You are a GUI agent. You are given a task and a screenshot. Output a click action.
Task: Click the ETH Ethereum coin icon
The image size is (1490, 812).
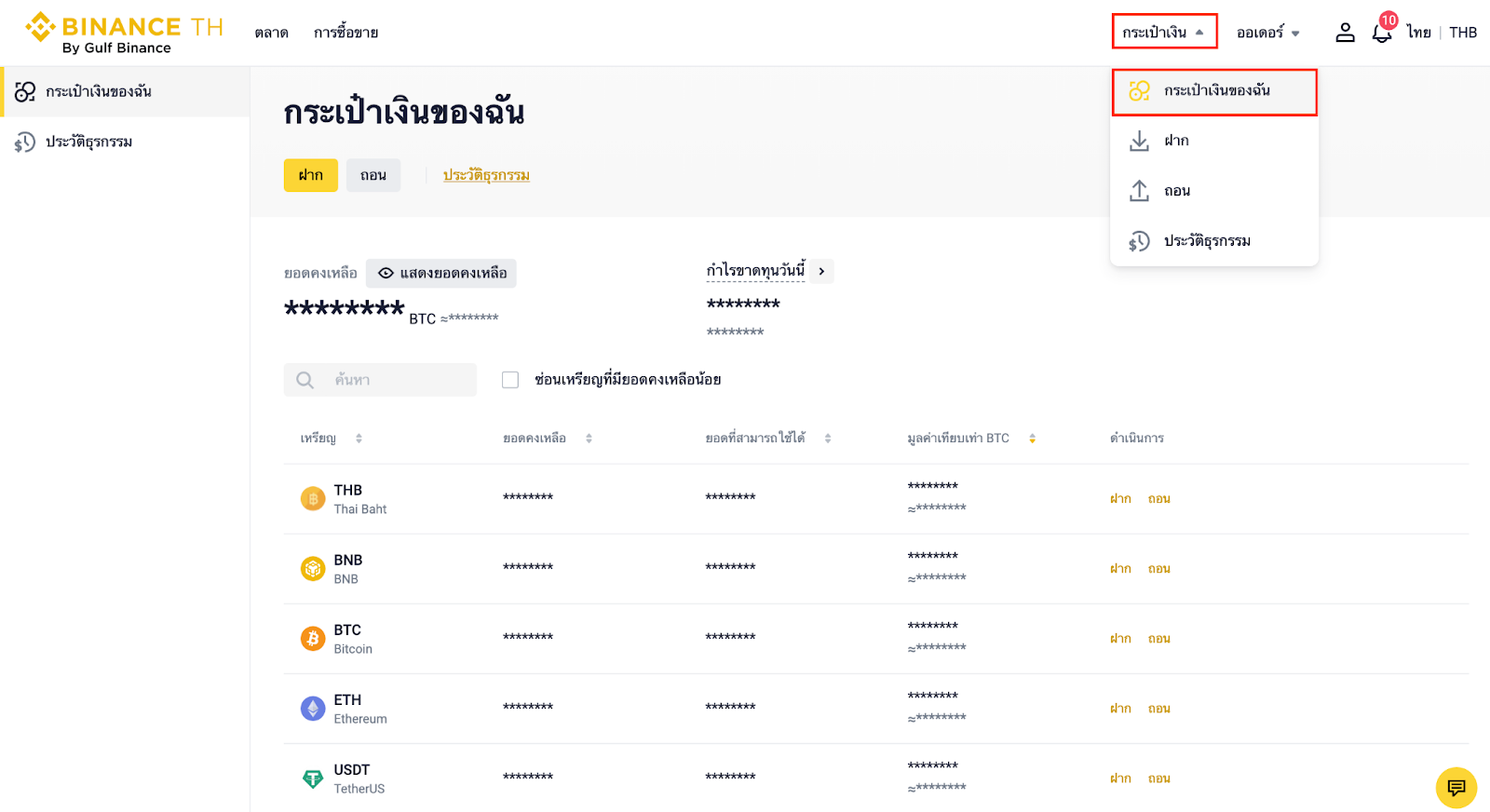coord(313,709)
